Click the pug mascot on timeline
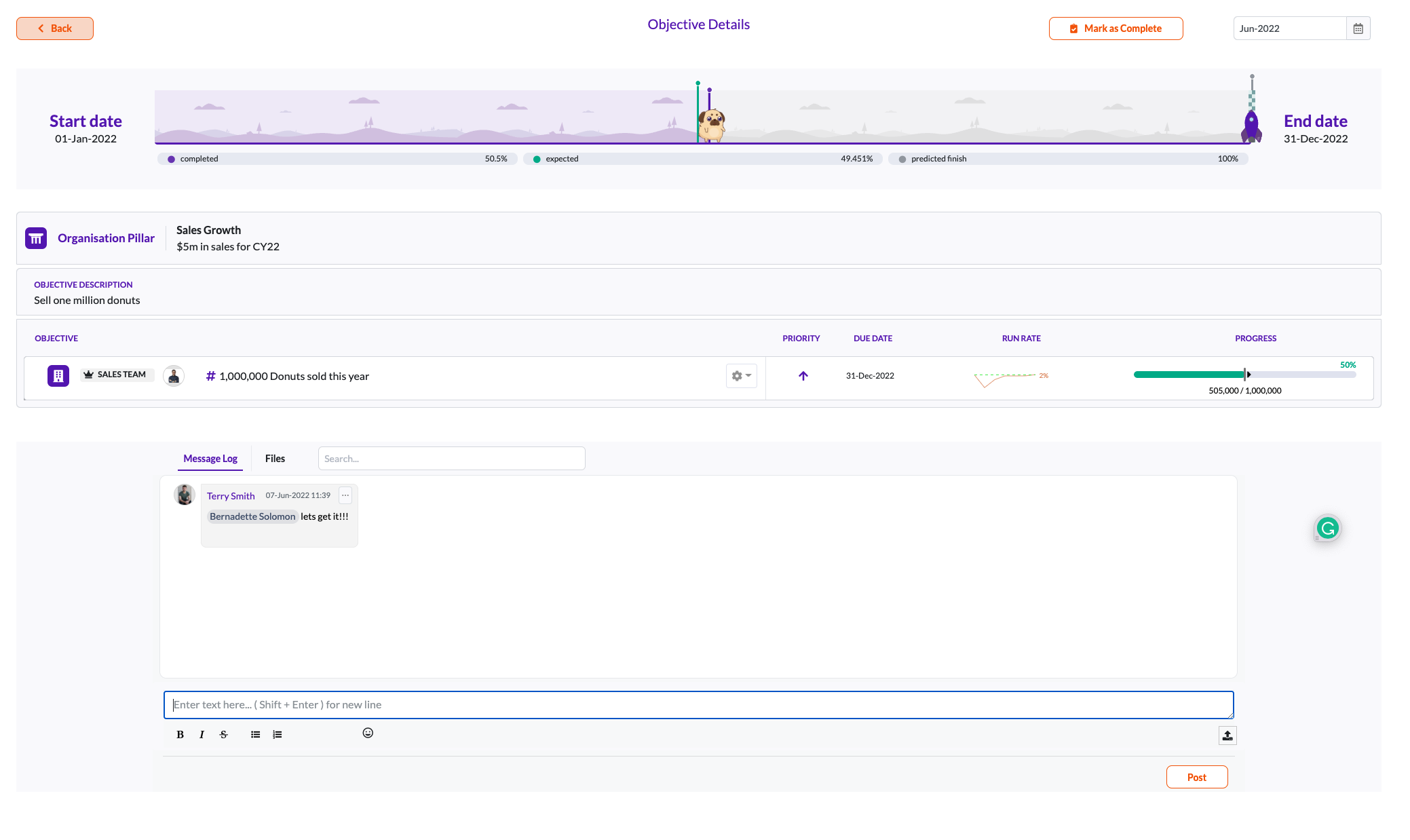The image size is (1410, 840). [x=712, y=126]
